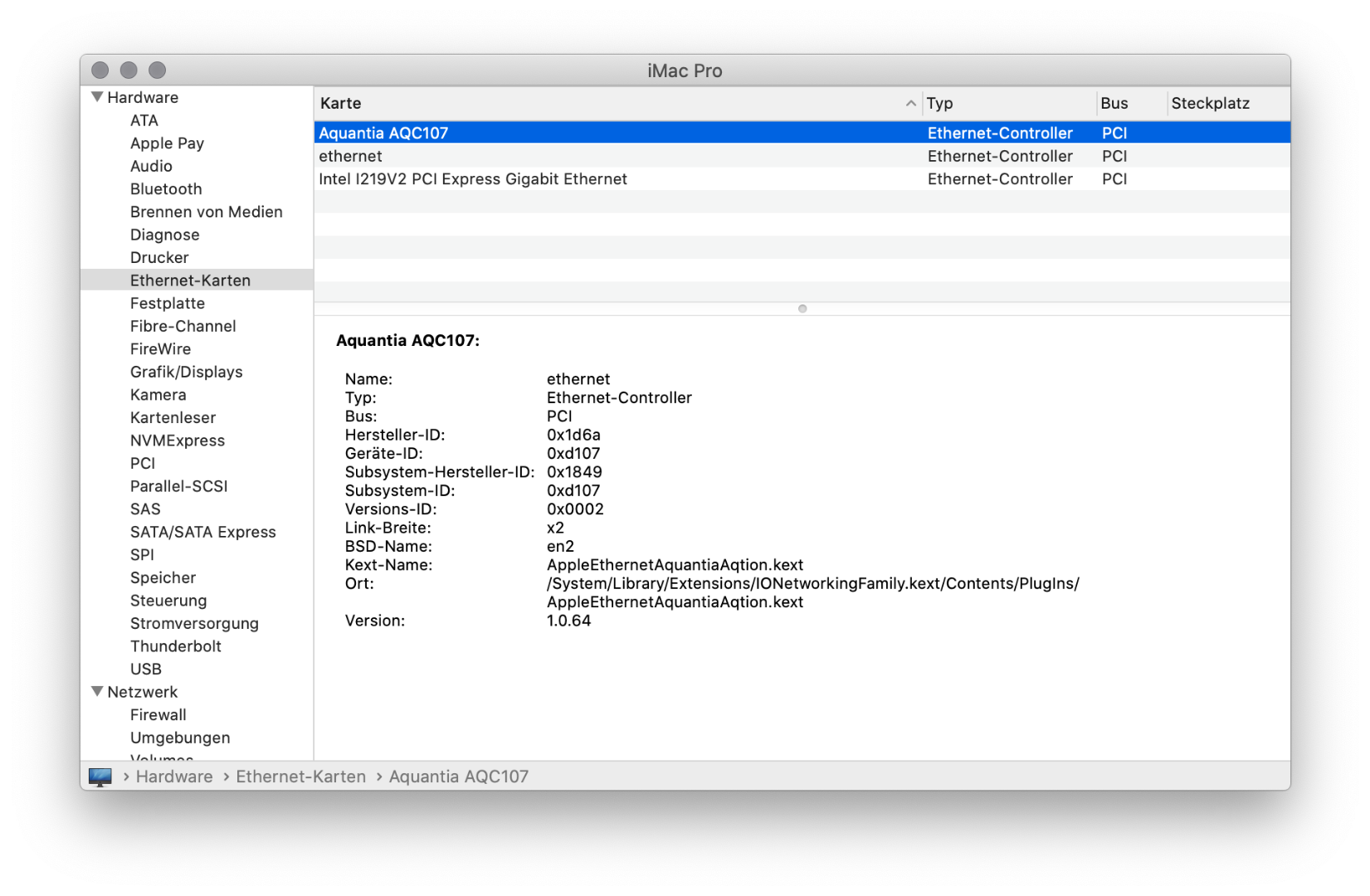Click the Version value 1.0.64
Viewport: 1370px width, 896px height.
tap(568, 621)
